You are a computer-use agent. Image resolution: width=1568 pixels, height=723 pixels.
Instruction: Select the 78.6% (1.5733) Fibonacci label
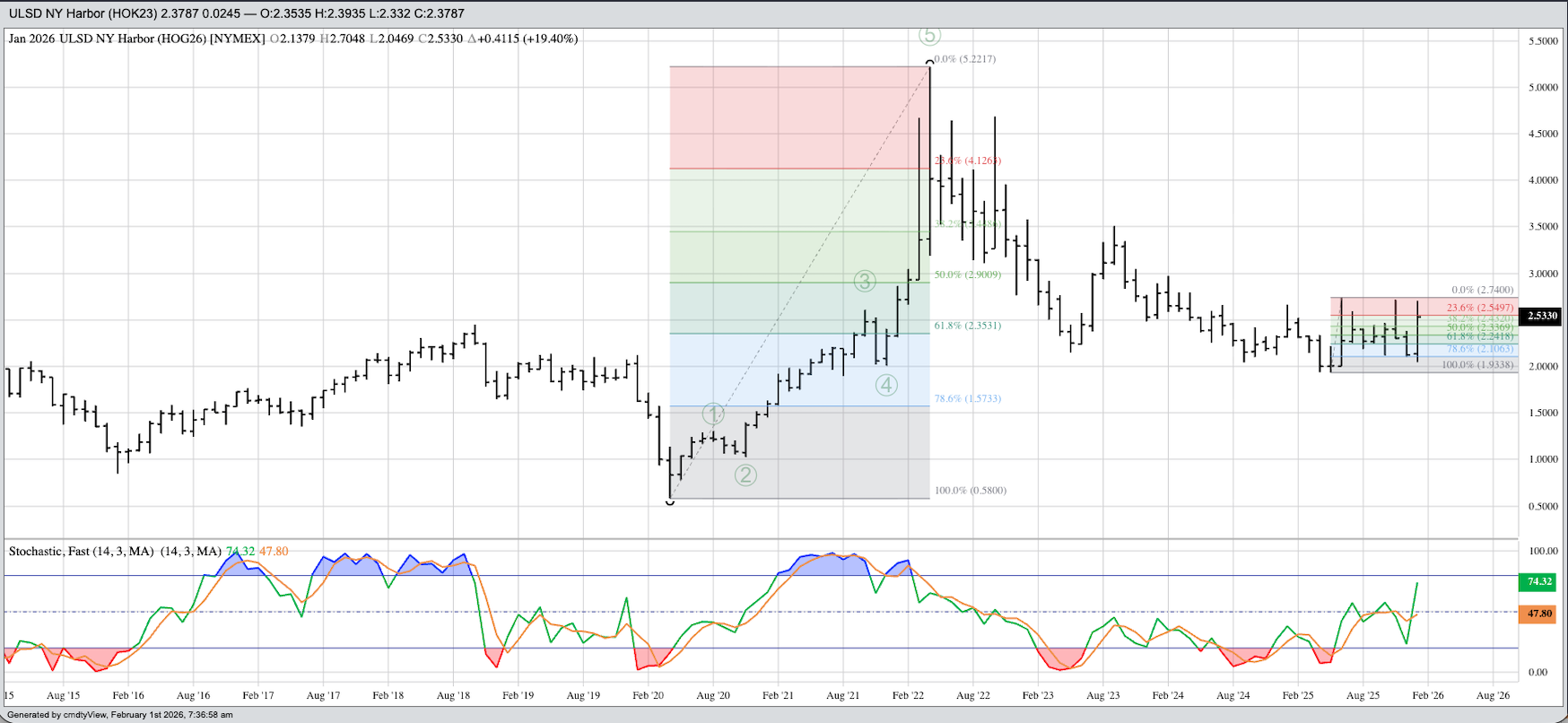(967, 398)
